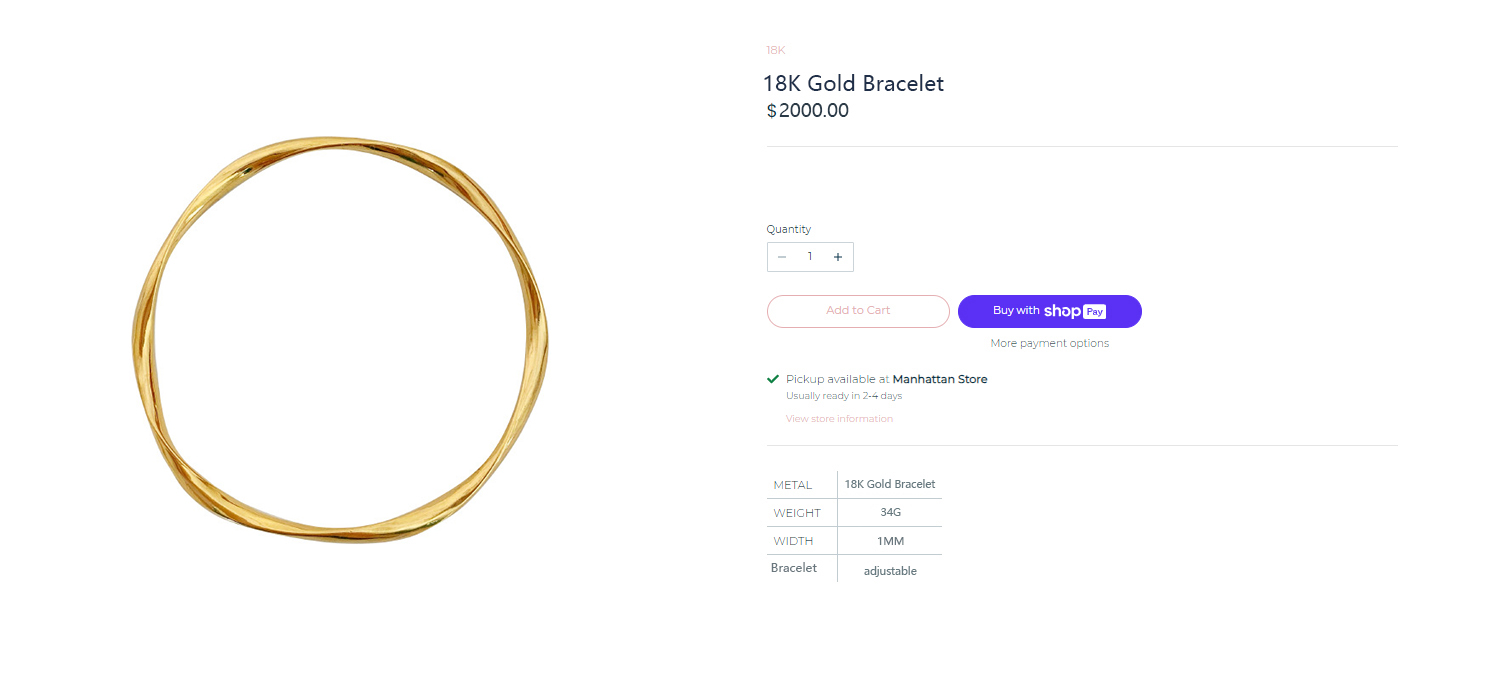Buy now with Shop Pay
The width and height of the screenshot is (1491, 680).
click(1050, 311)
